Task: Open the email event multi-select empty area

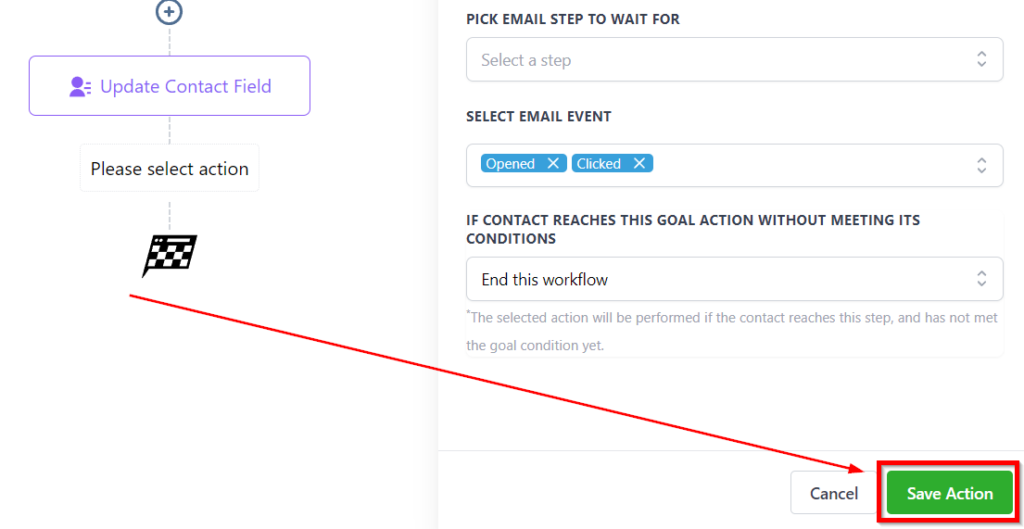Action: tap(810, 164)
